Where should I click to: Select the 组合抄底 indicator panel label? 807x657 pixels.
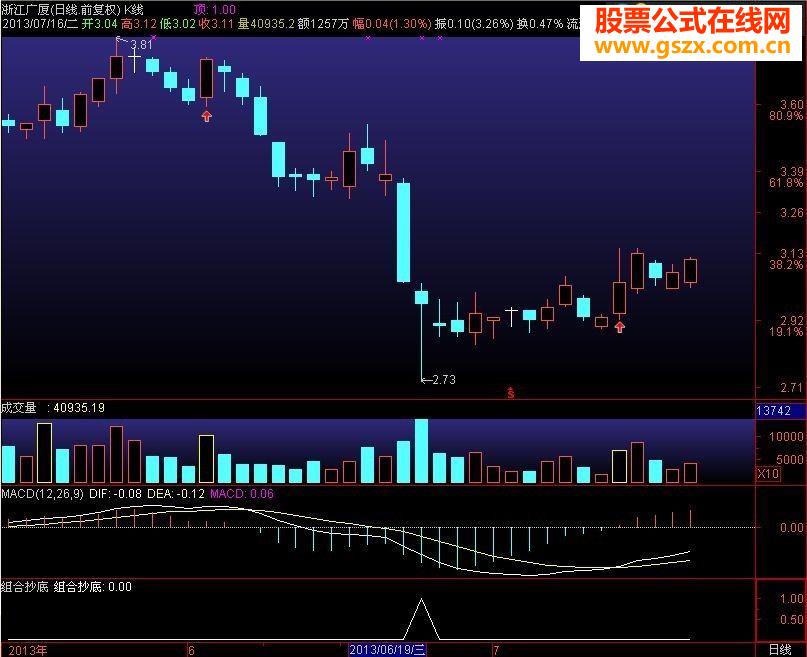pos(25,587)
